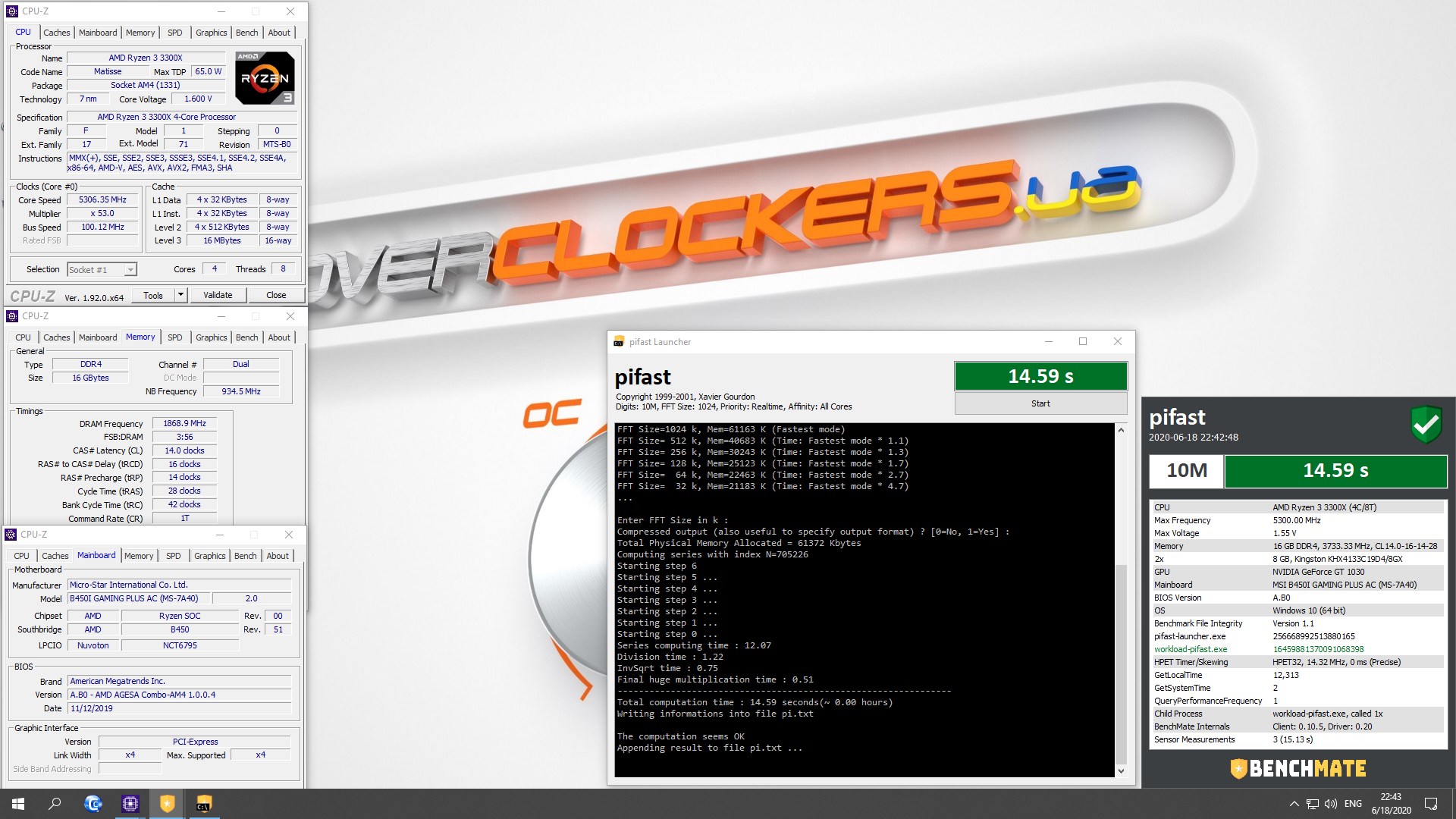This screenshot has height=819, width=1456.
Task: Click the BenchMate logo at panel bottom
Action: tap(1298, 769)
